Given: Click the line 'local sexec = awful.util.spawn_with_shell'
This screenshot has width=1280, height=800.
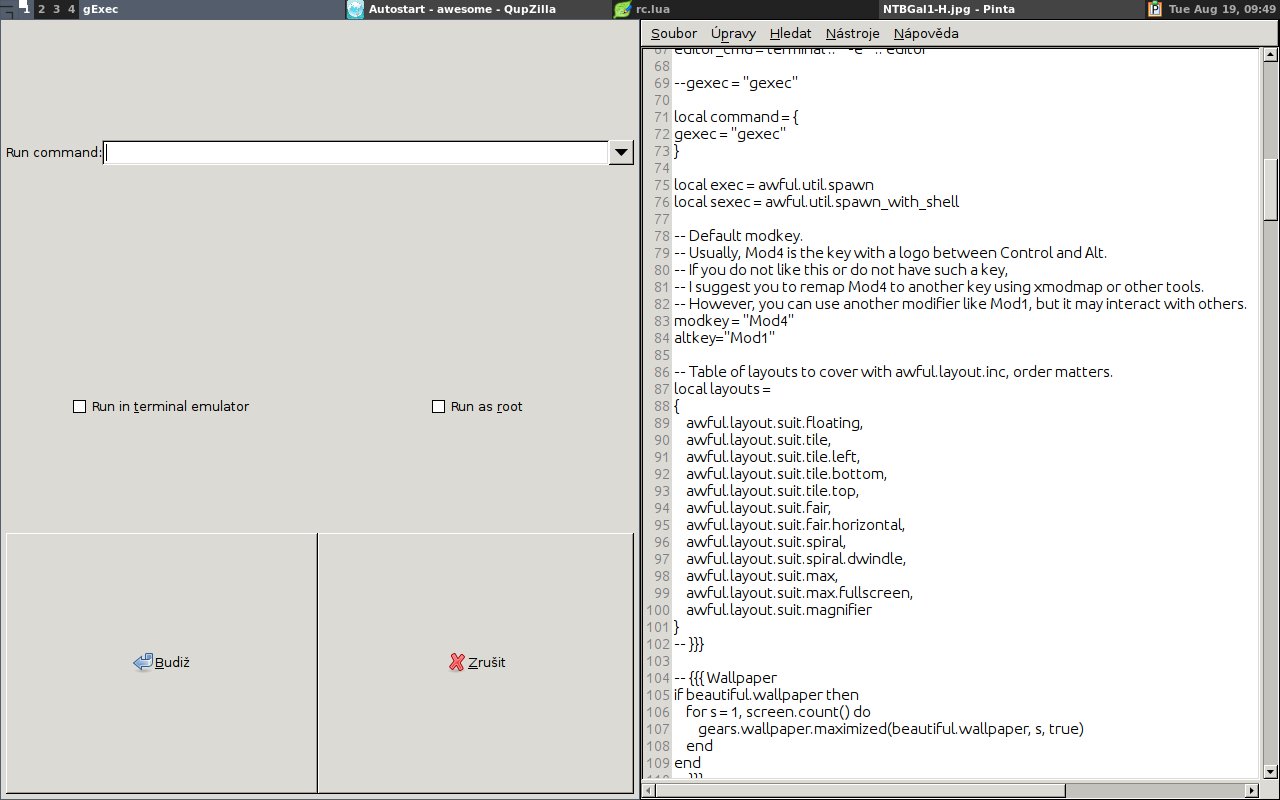Looking at the screenshot, I should point(816,202).
